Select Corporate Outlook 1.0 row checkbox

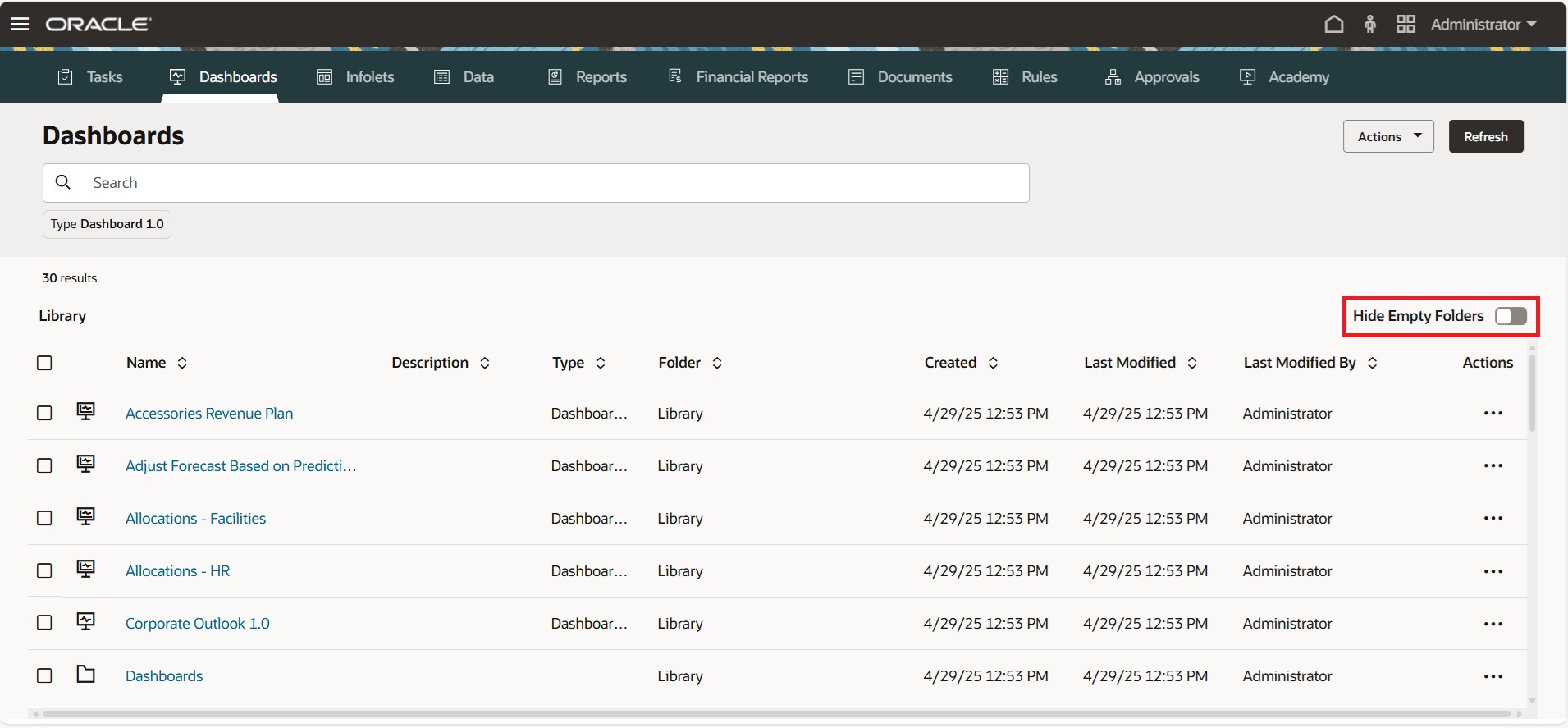pos(44,623)
